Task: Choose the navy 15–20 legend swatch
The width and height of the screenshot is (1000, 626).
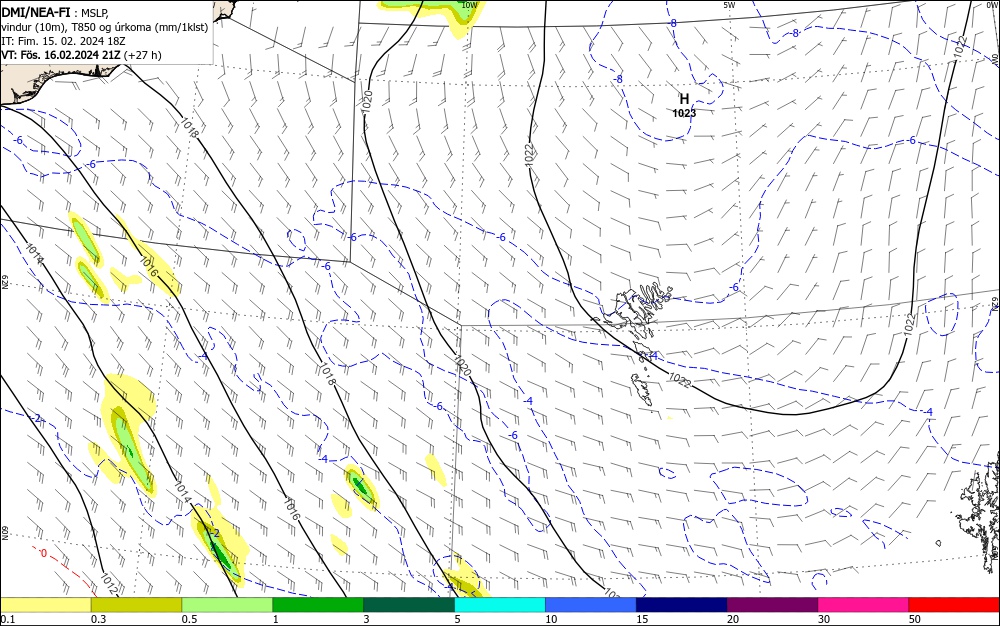Action: click(682, 605)
